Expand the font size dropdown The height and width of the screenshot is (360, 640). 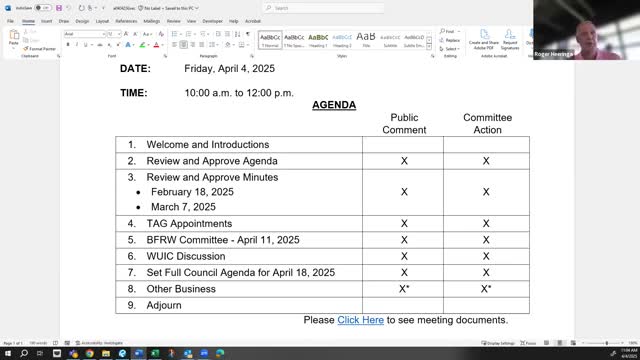pos(119,34)
